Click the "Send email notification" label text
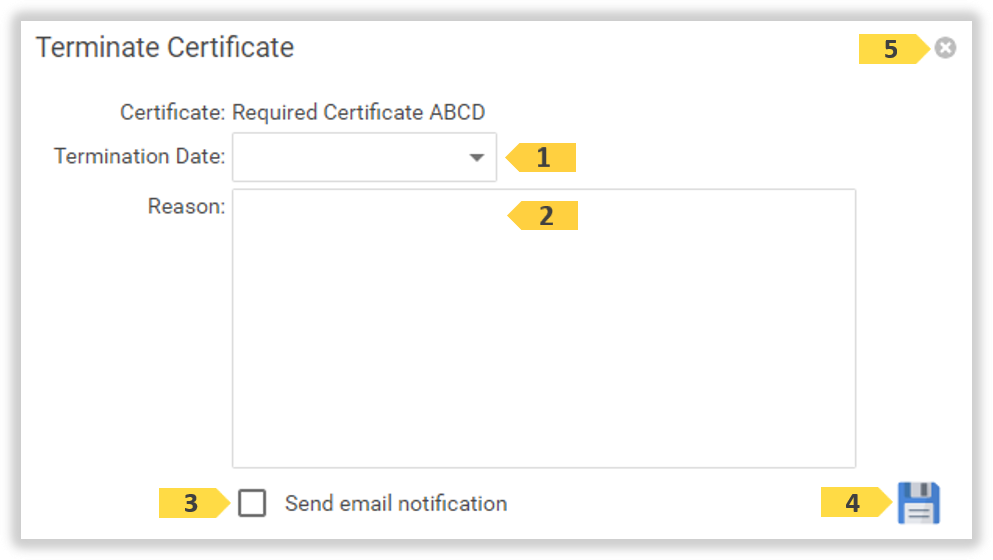Viewport: 993px width, 560px height. click(395, 504)
